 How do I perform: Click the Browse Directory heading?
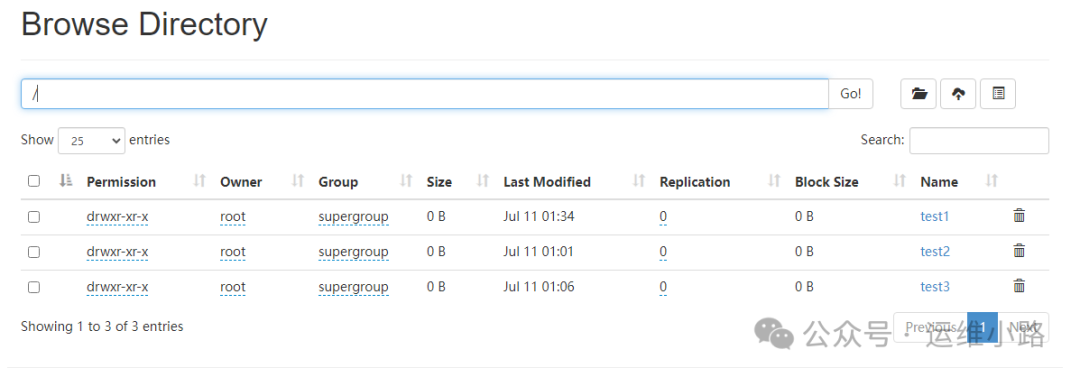coord(144,25)
